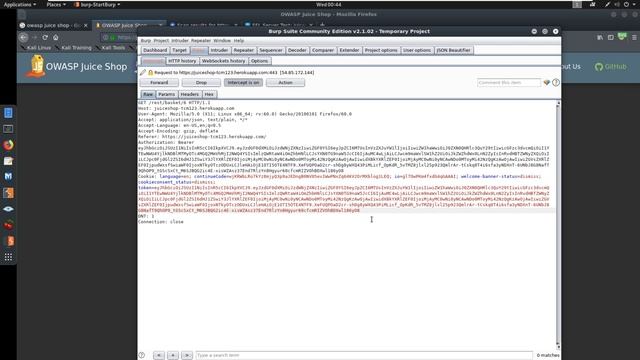Launch Firefox from the dock
This screenshot has height=360, width=640.
[8, 145]
